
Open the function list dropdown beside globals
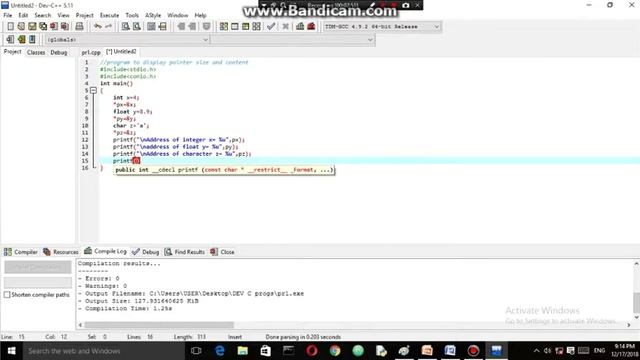pyautogui.click(x=293, y=40)
